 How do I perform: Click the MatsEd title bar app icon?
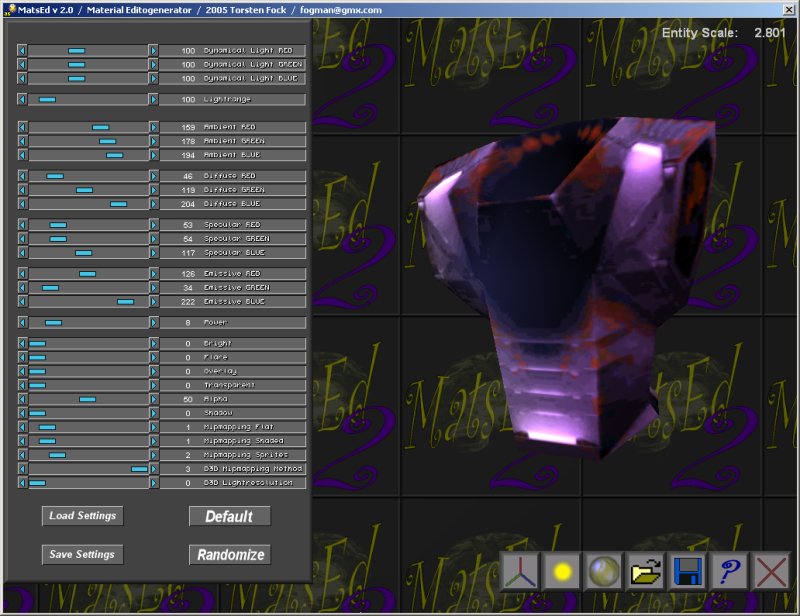pos(8,9)
